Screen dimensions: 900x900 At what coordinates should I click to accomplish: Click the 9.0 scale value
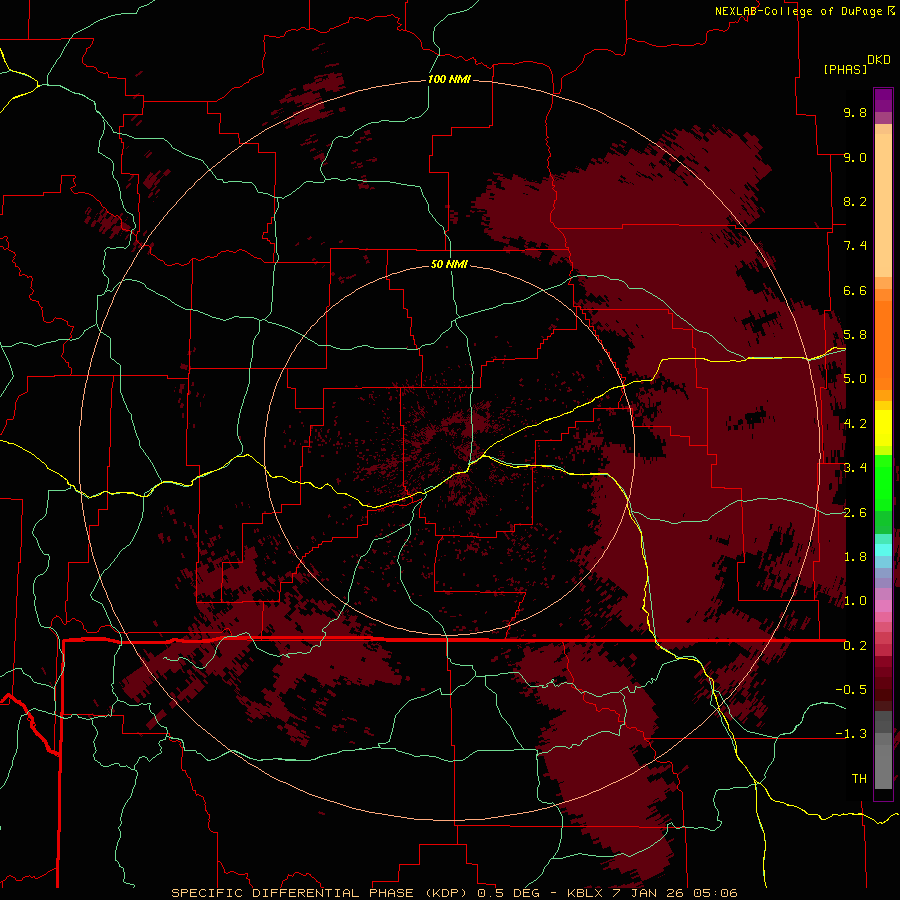click(x=855, y=157)
